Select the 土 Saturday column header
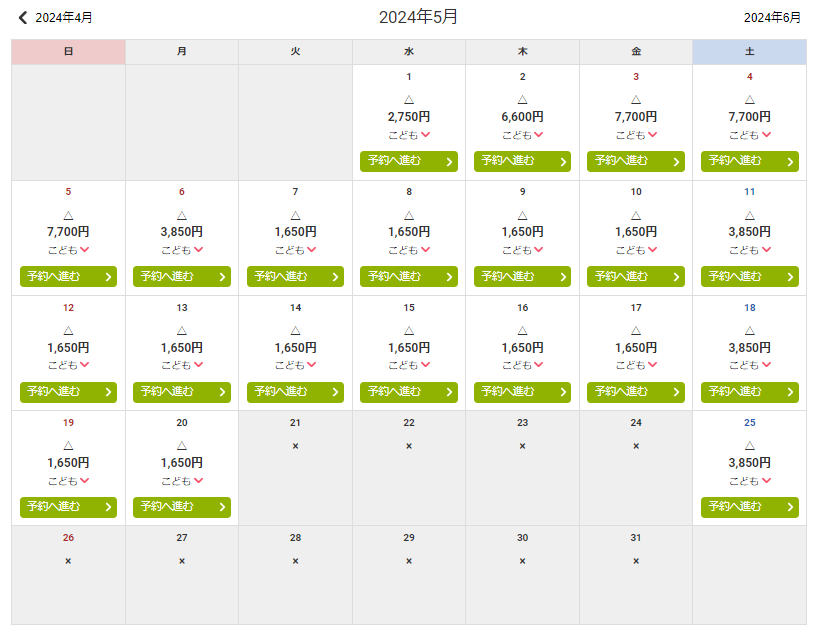The height and width of the screenshot is (632, 813). click(749, 51)
